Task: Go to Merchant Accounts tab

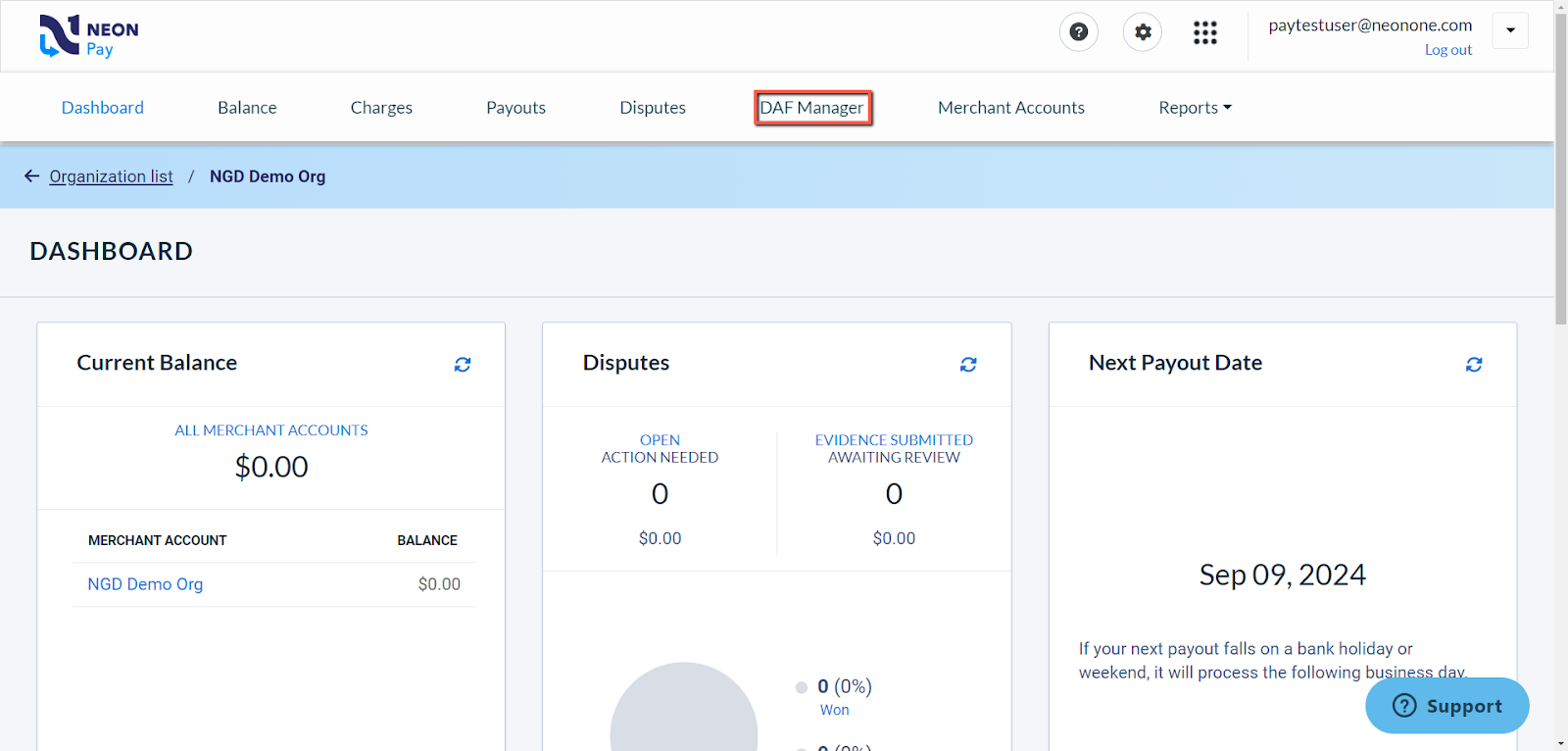Action: 1011,108
